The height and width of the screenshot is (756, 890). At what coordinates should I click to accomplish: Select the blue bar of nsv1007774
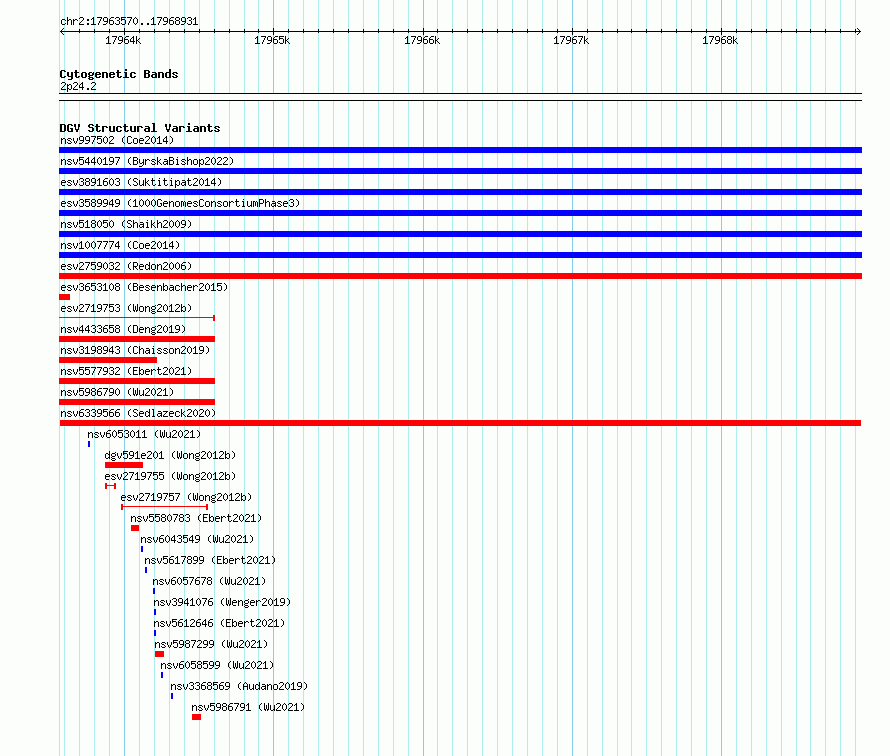[x=460, y=255]
